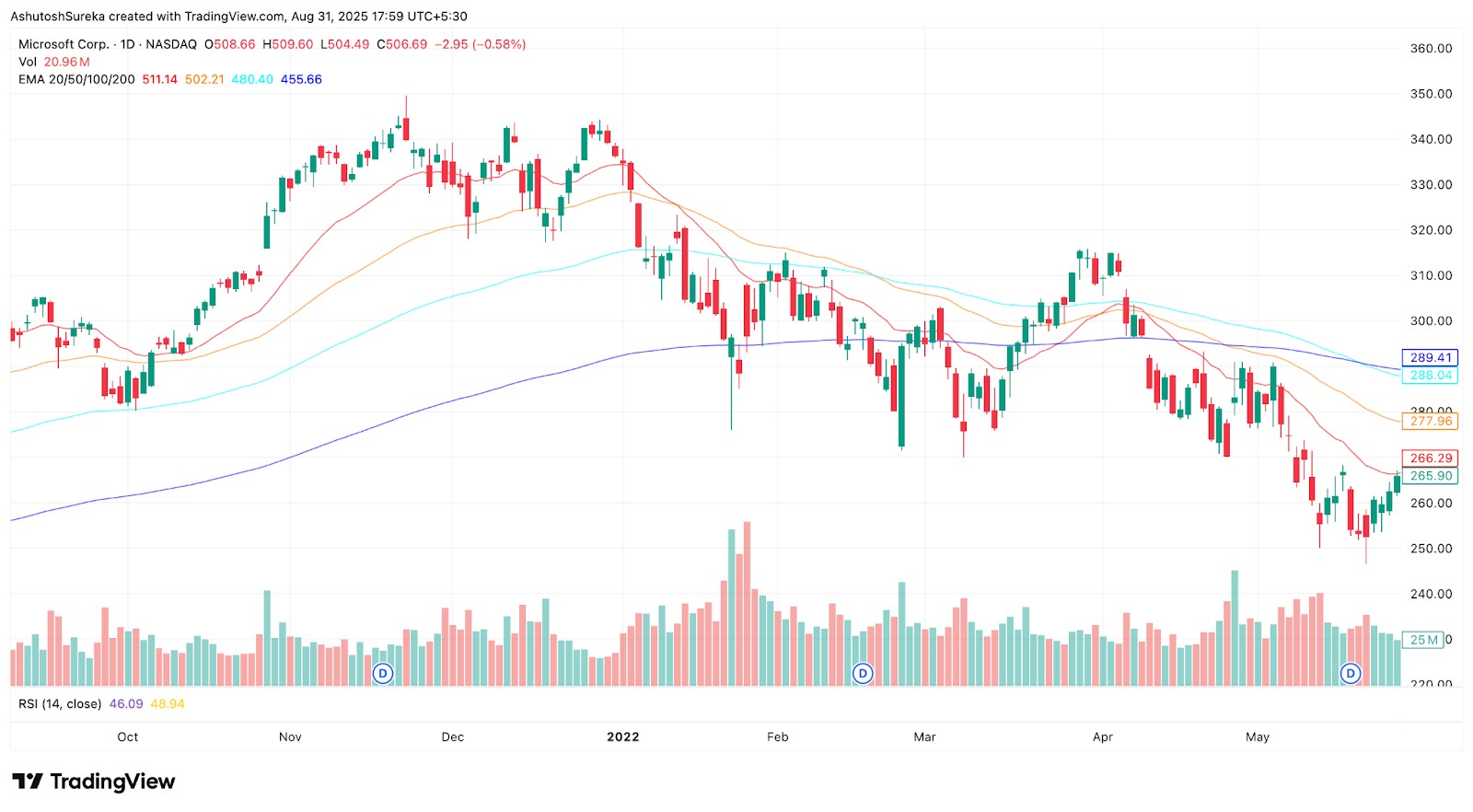Image resolution: width=1473 pixels, height=812 pixels.
Task: Select the EMA 20/50/100/200 indicator legend
Action: (76, 79)
